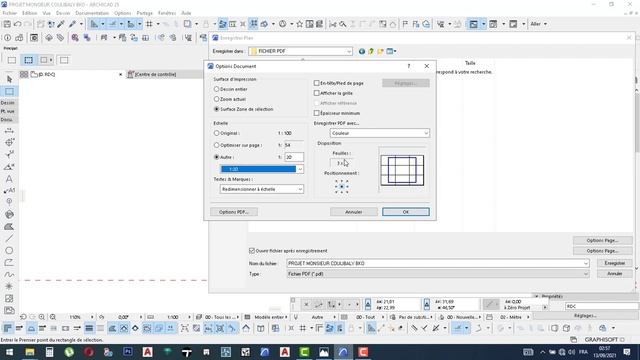Open the Edition menu
The width and height of the screenshot is (640, 360).
[29, 13]
